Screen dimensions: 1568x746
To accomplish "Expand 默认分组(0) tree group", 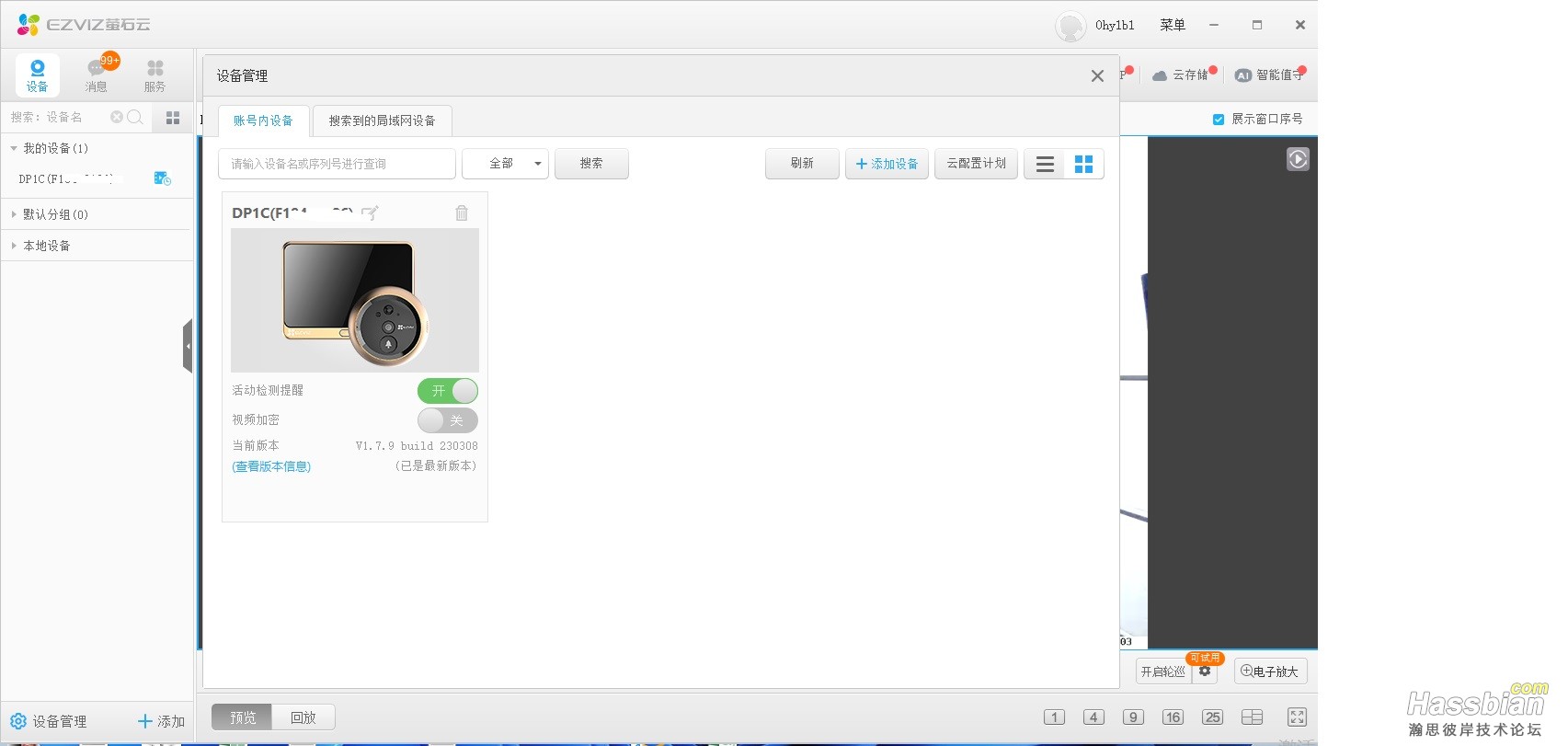I will coord(14,214).
